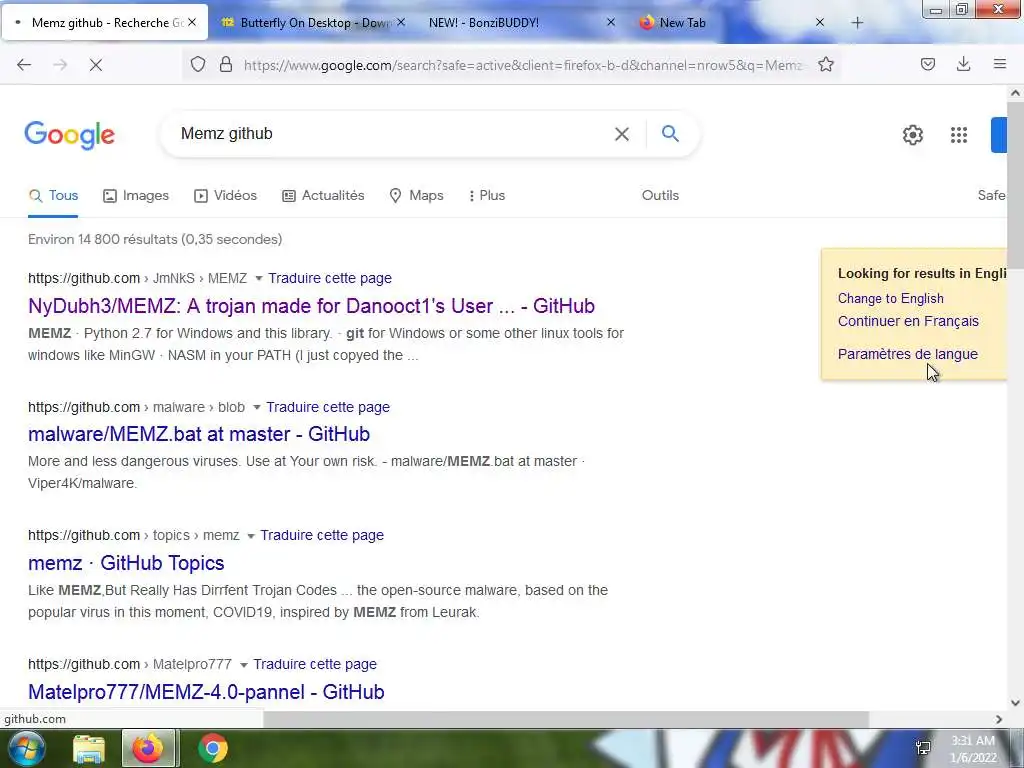Expand the dropdown arrow next to malware › blob
Screen dimensions: 1024x768
coord(257,408)
